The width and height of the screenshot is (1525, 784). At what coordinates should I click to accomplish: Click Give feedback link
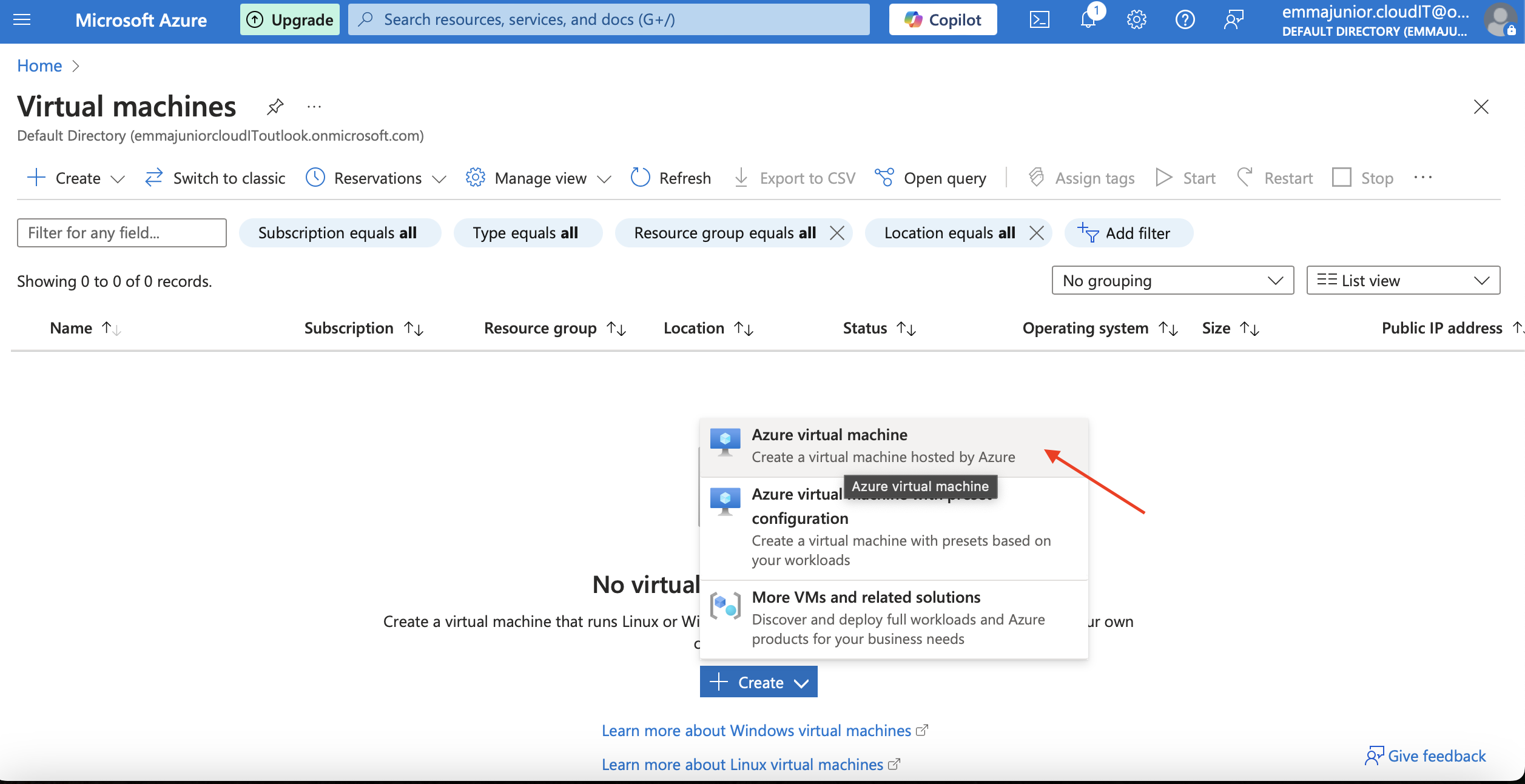tap(1425, 756)
